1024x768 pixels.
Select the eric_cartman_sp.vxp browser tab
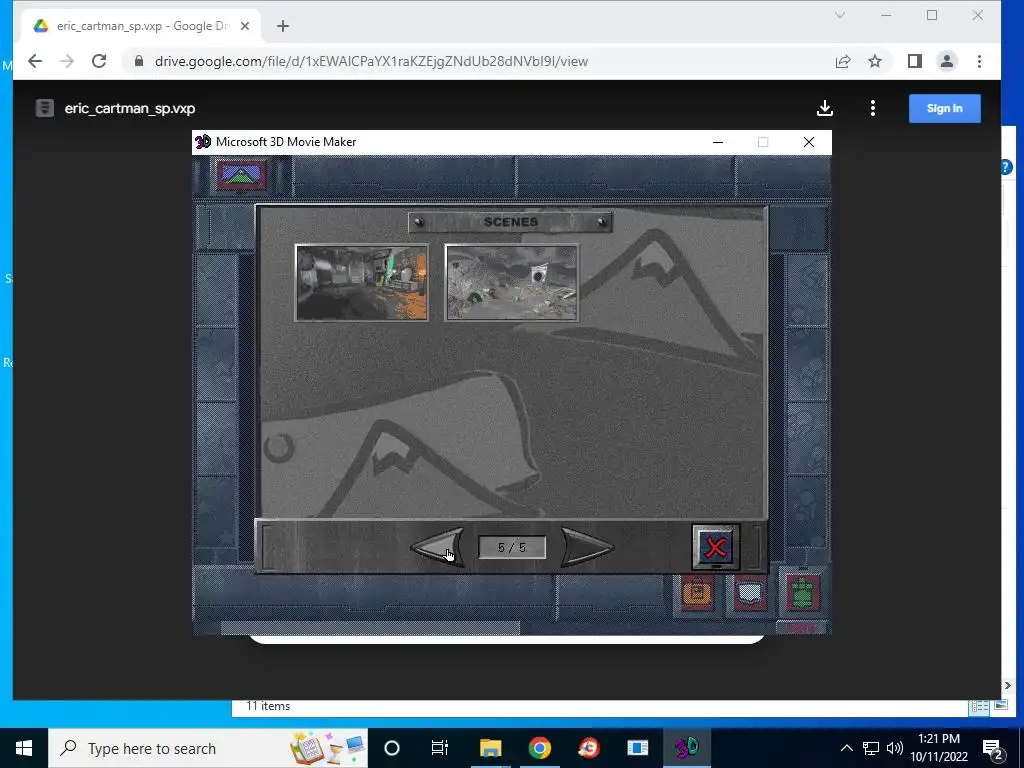(x=140, y=26)
